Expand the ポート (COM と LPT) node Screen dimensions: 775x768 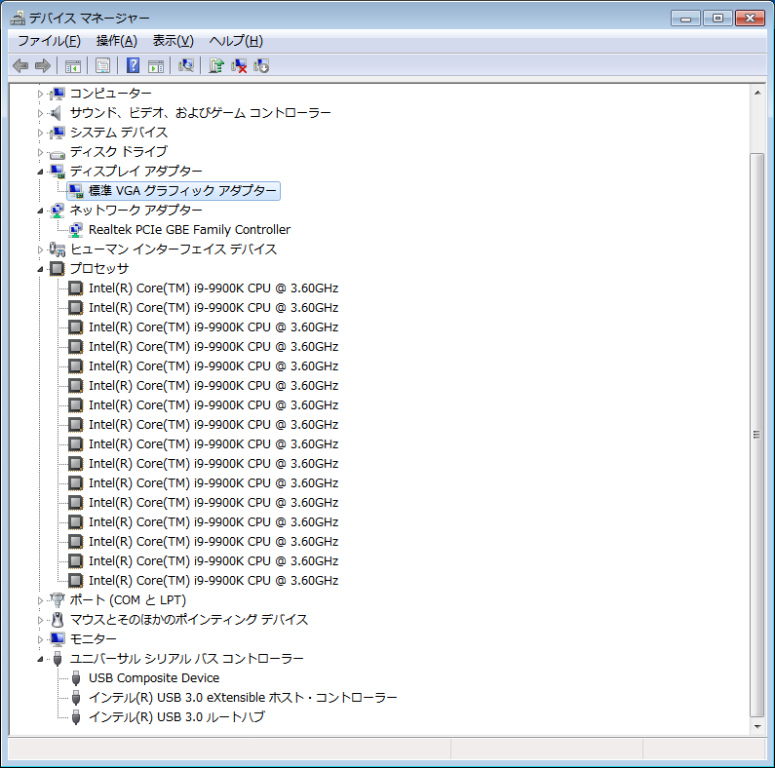tap(41, 600)
